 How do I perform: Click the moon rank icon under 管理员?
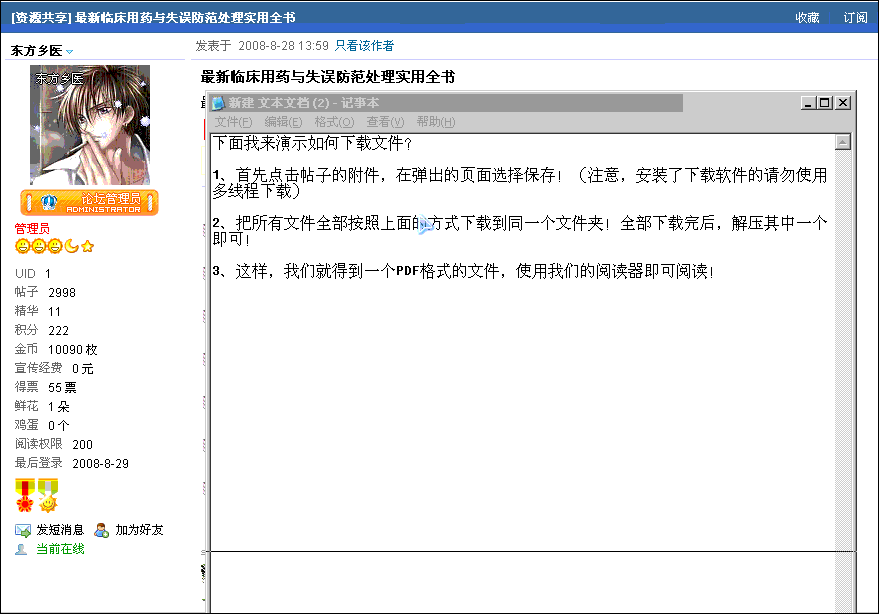[x=71, y=246]
